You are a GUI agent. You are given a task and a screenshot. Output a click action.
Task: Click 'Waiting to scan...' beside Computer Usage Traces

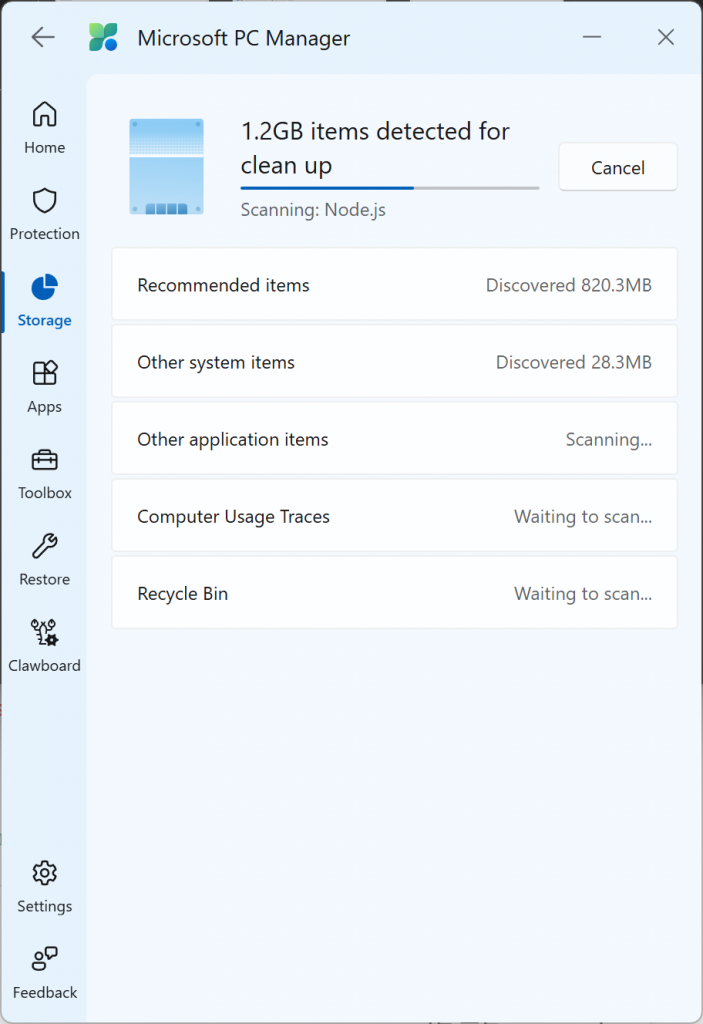point(583,517)
